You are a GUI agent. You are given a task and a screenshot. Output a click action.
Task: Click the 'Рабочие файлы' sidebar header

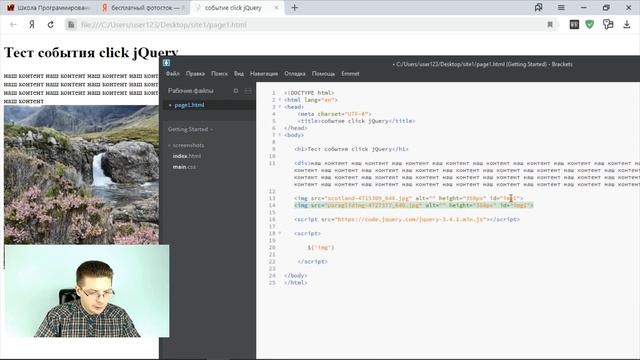[x=191, y=91]
